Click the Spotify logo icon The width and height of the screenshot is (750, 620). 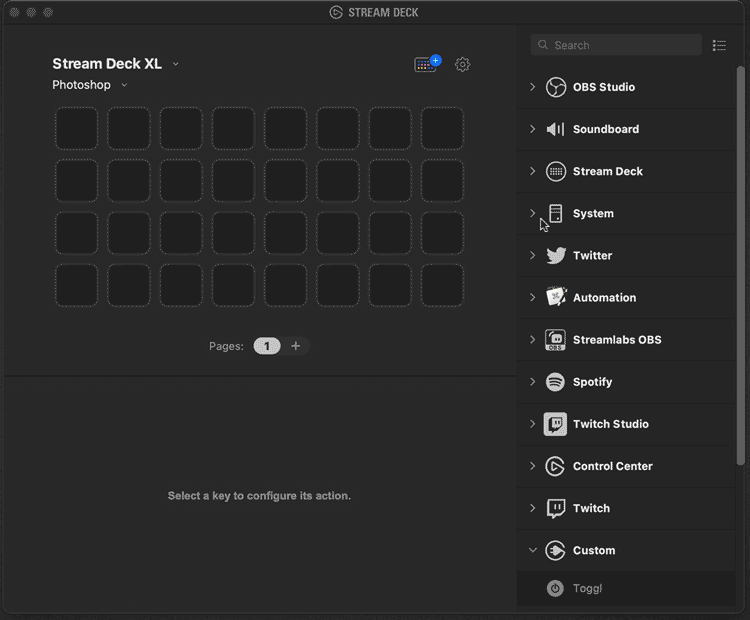tap(555, 382)
